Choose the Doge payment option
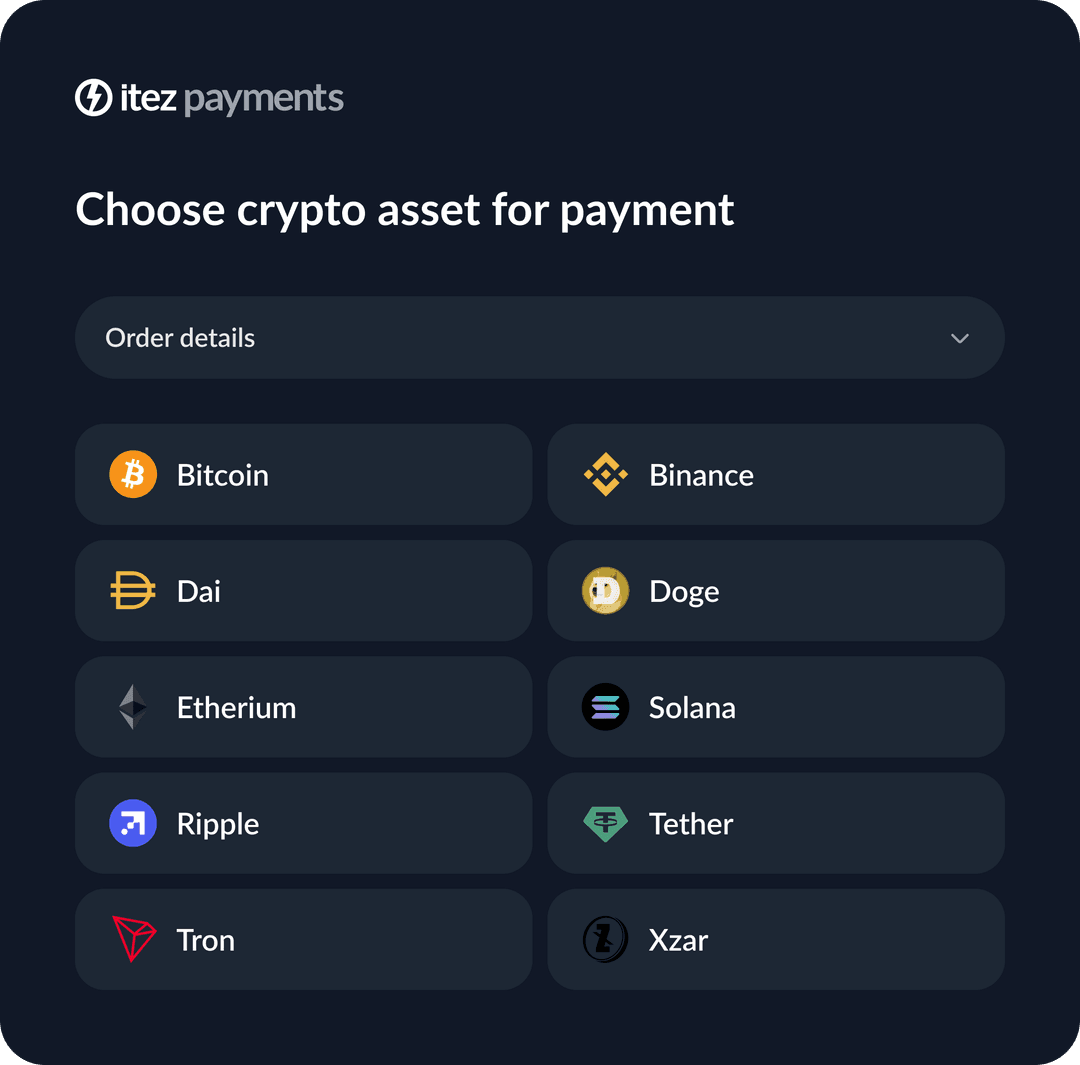Viewport: 1080px width, 1065px height. 776,590
